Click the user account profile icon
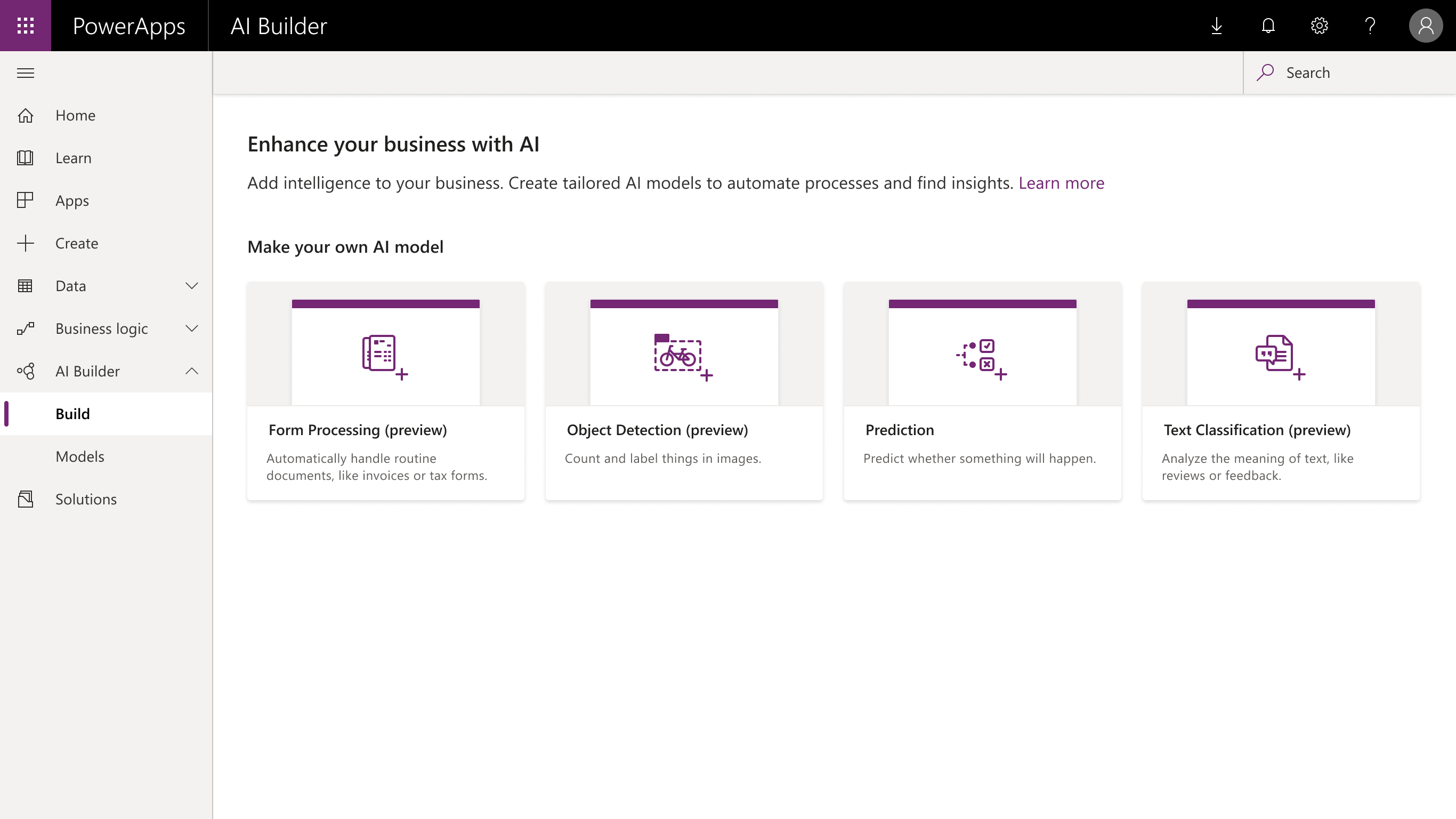1456x819 pixels. (x=1424, y=25)
